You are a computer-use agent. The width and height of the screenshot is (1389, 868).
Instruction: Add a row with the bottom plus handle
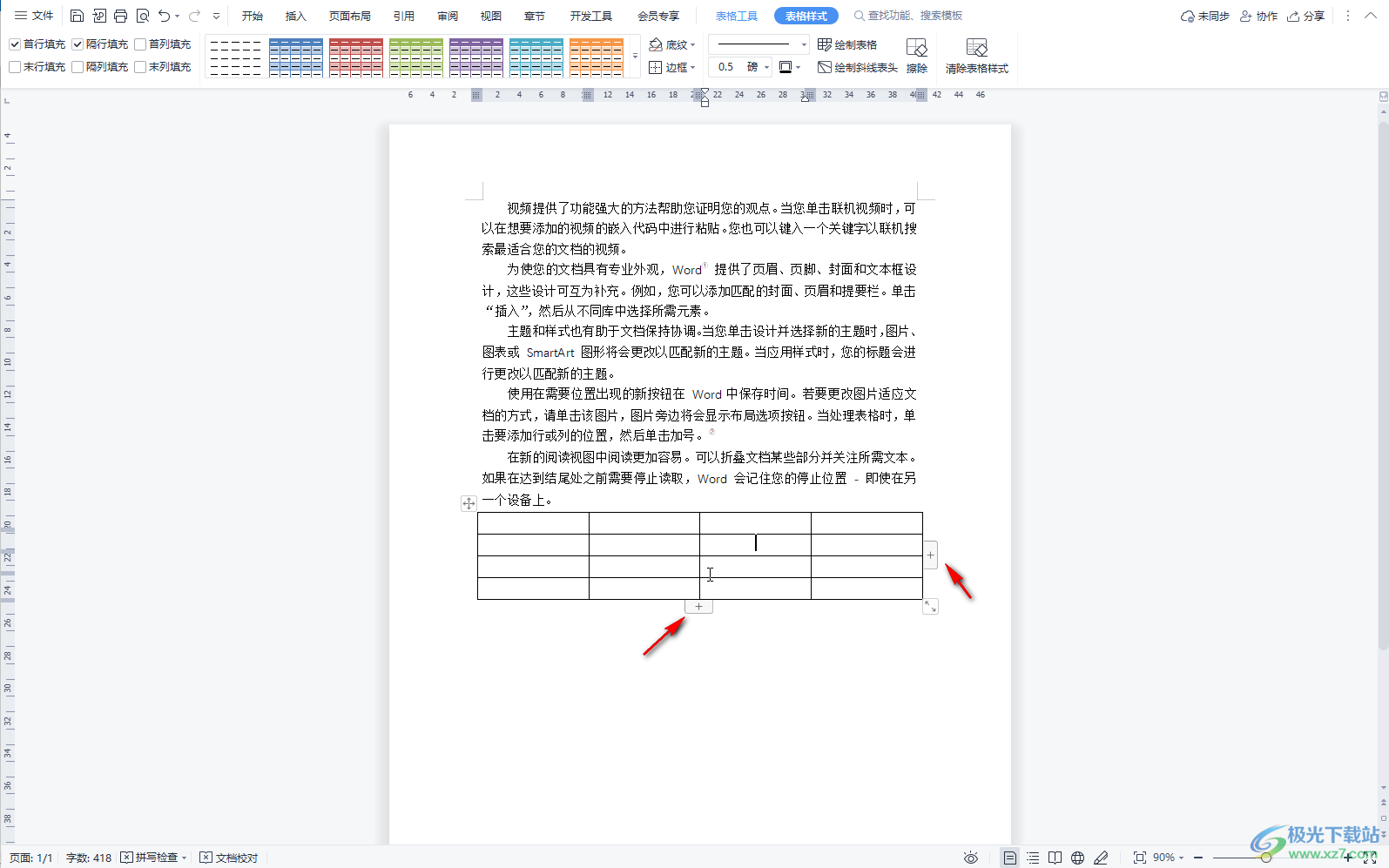click(698, 606)
